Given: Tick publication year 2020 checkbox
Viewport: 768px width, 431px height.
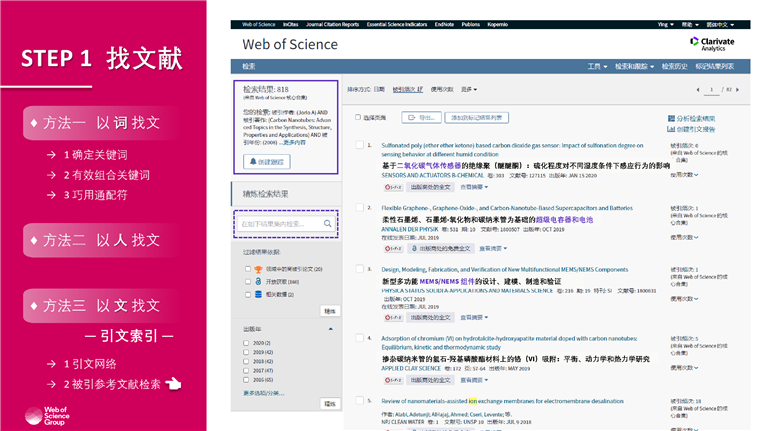Looking at the screenshot, I should tap(246, 343).
